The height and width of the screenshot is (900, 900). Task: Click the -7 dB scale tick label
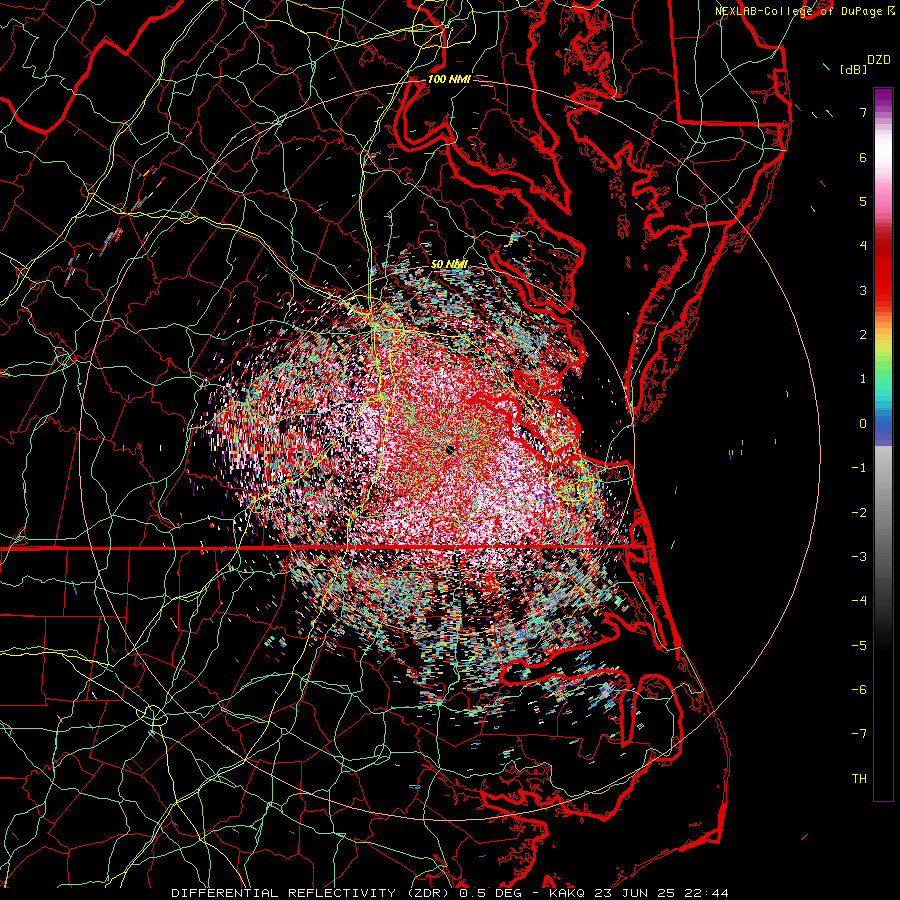coord(859,734)
